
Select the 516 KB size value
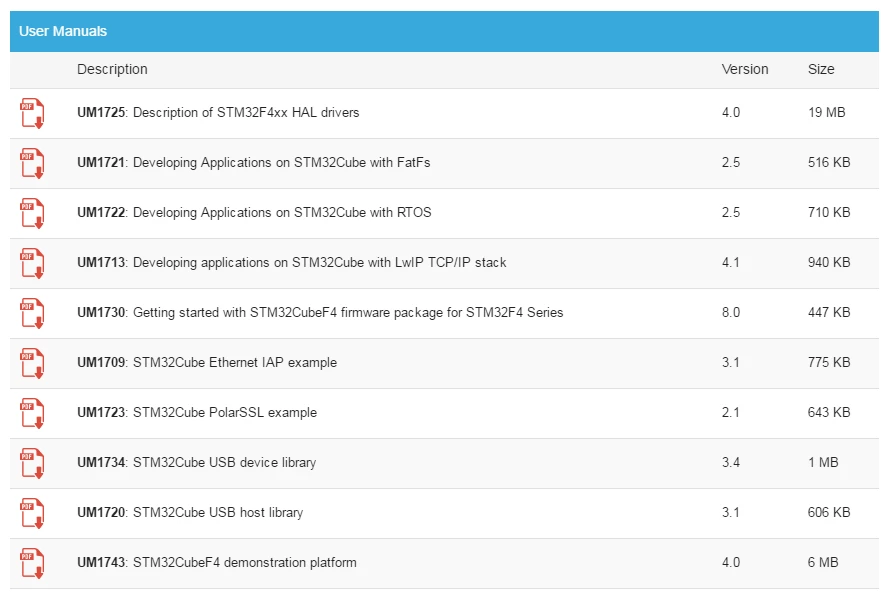tap(829, 163)
